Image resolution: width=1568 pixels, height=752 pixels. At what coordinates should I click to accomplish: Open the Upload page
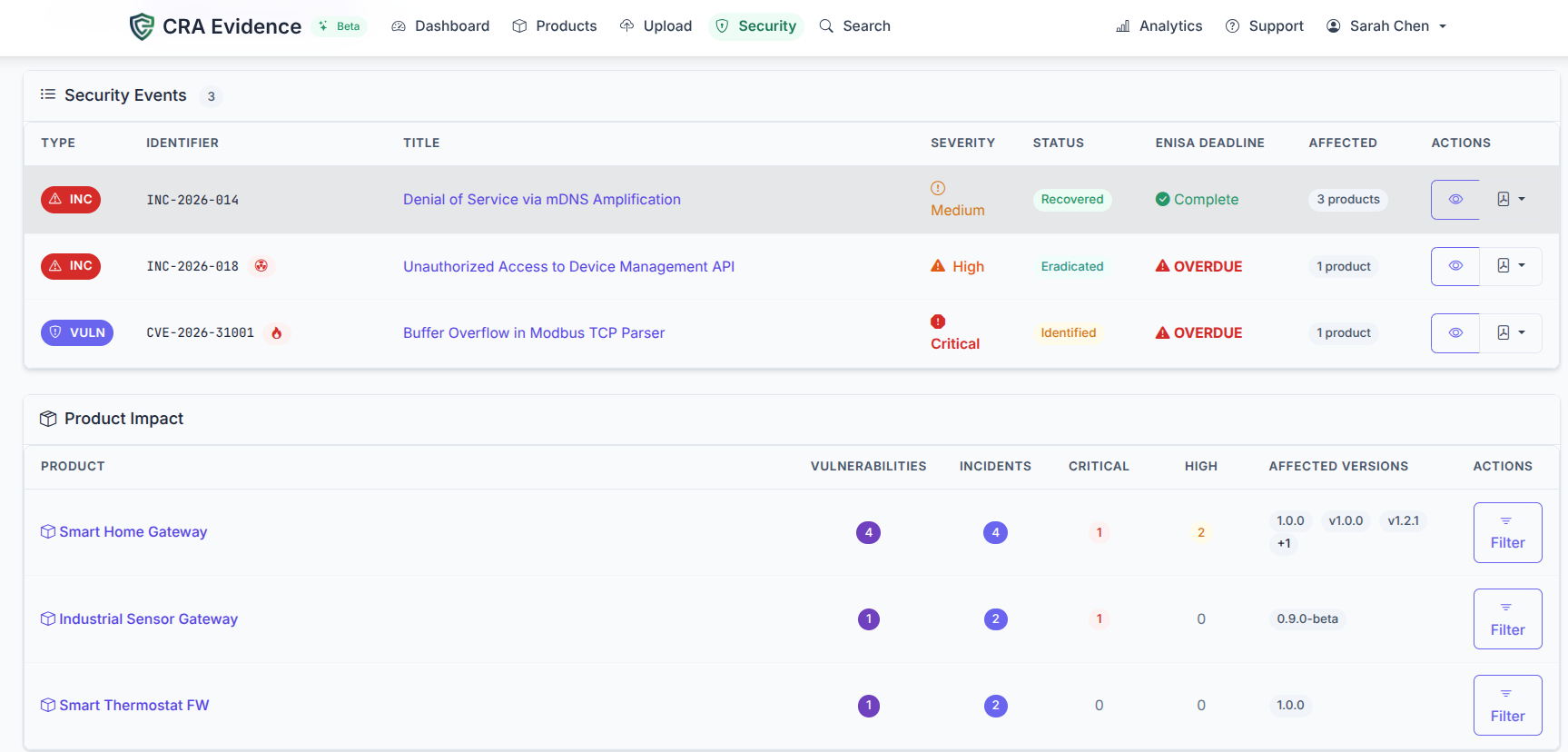click(x=656, y=26)
